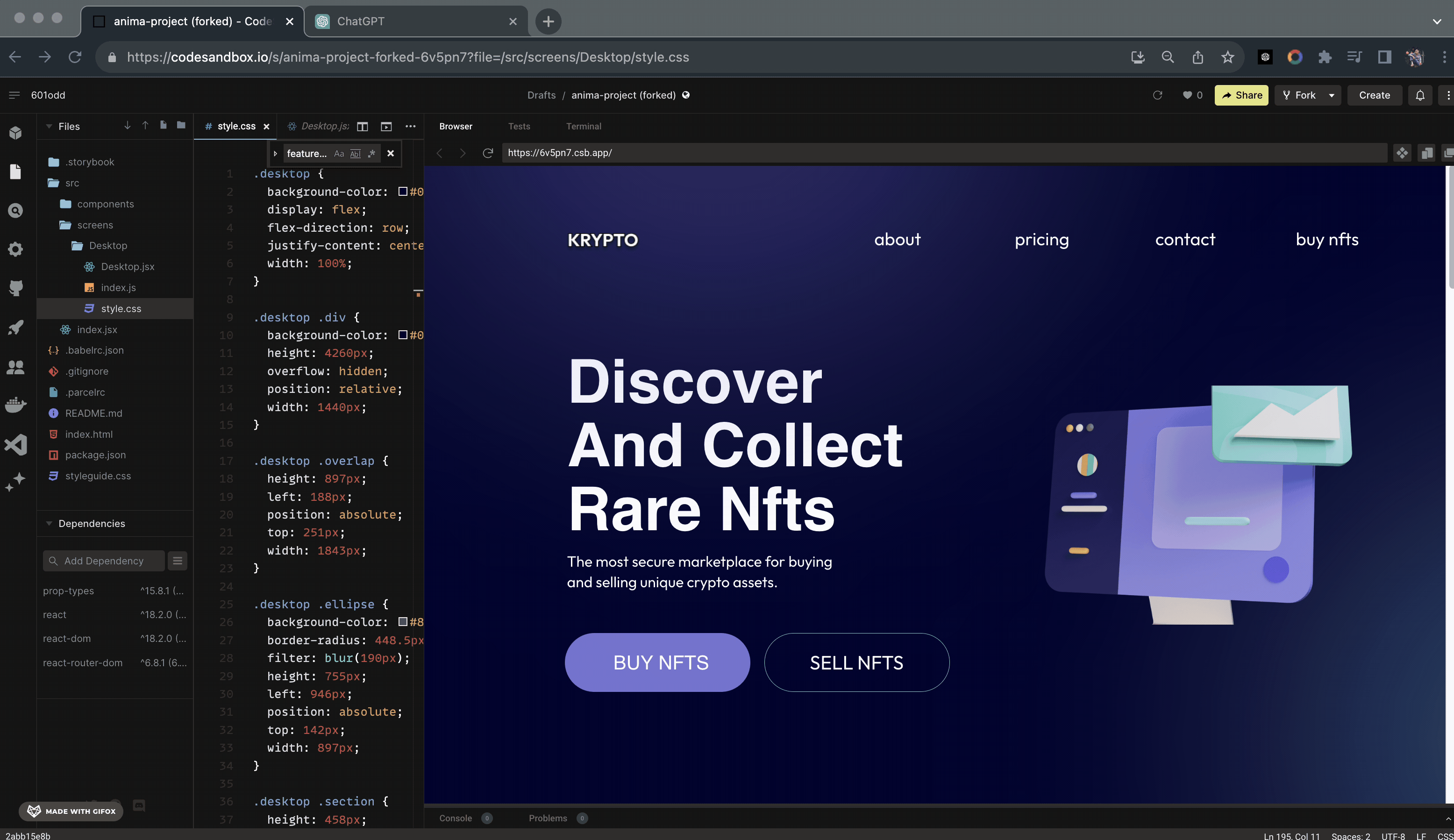Image resolution: width=1454 pixels, height=840 pixels.
Task: Collapse the Dependencies section
Action: click(x=50, y=523)
